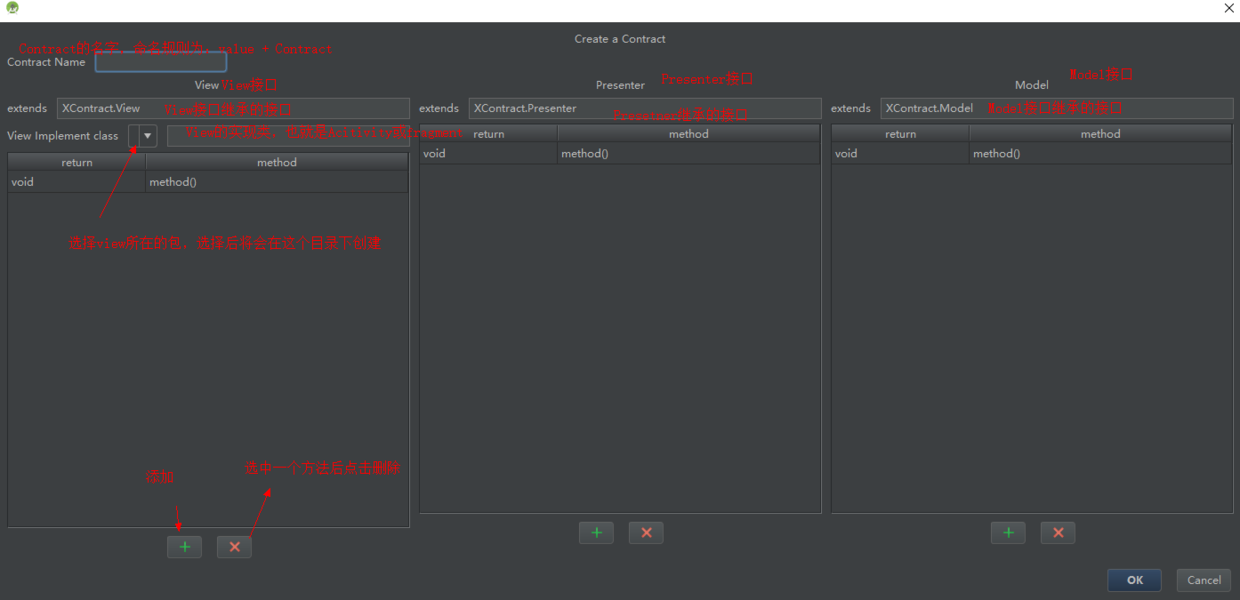Image resolution: width=1240 pixels, height=600 pixels.
Task: Edit the Model extends field XContract.Model
Action: pos(1057,108)
